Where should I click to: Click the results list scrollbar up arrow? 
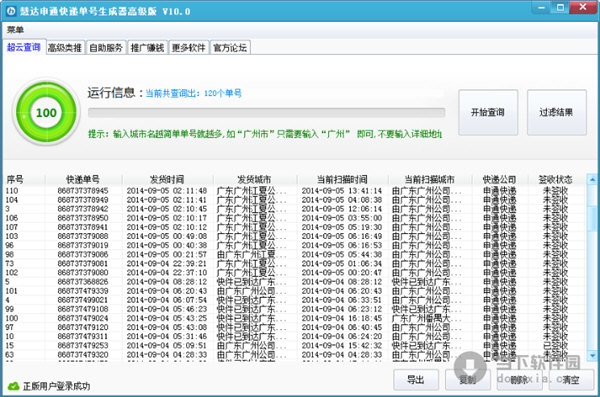click(x=592, y=179)
